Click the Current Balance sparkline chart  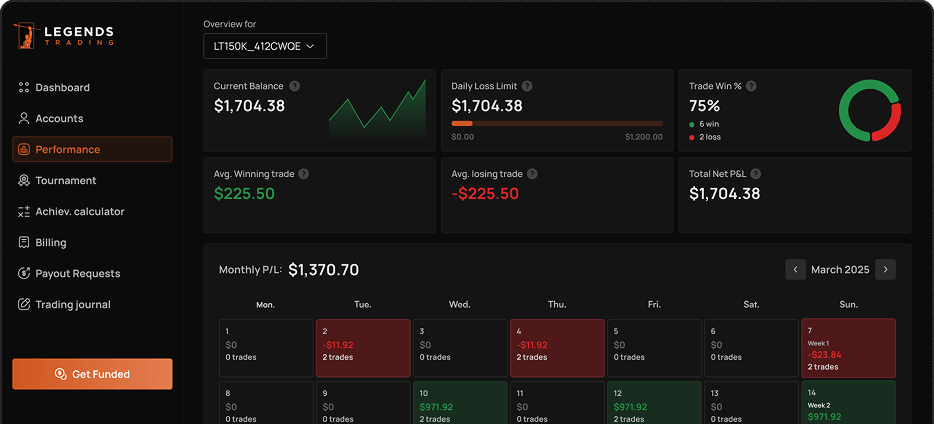tap(377, 109)
